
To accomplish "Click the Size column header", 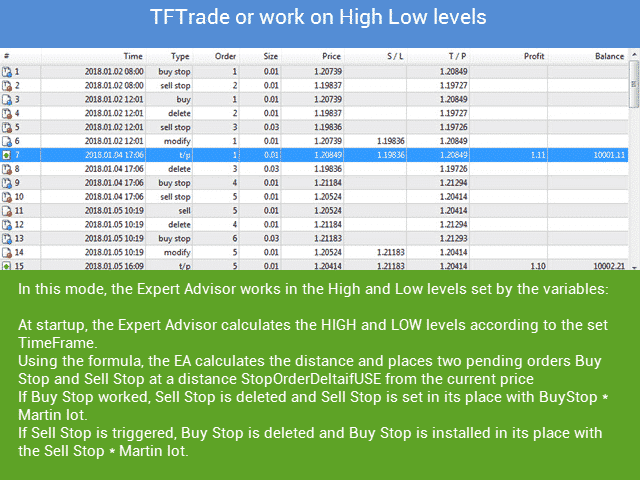I will pos(271,56).
